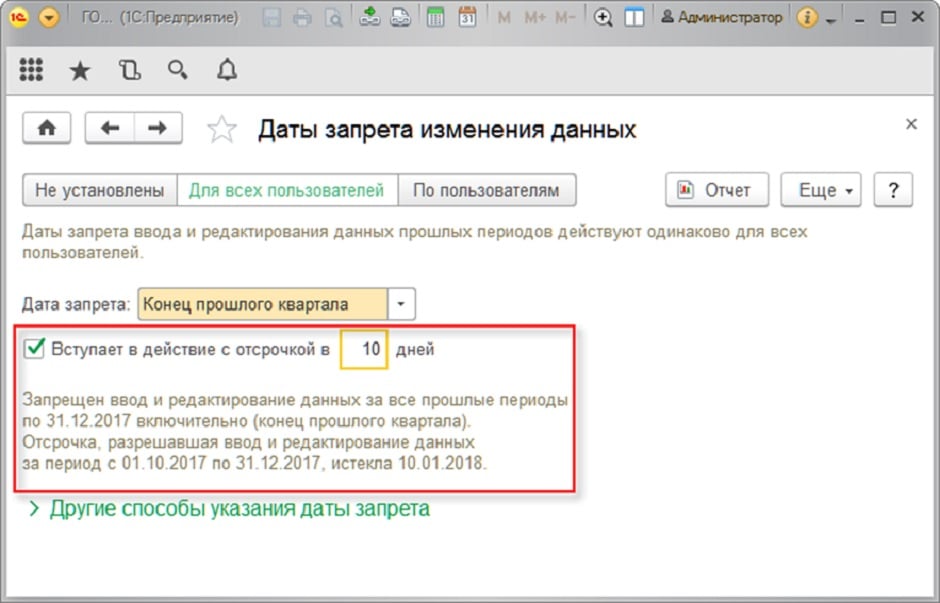This screenshot has height=603, width=940.
Task: Navigate back with the left arrow
Action: click(x=110, y=128)
